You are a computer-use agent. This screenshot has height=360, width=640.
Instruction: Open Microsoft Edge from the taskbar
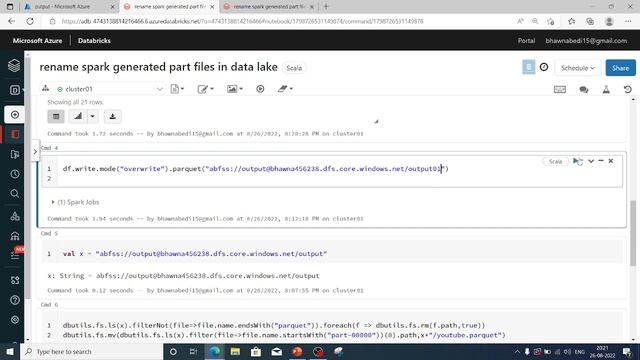pos(214,351)
